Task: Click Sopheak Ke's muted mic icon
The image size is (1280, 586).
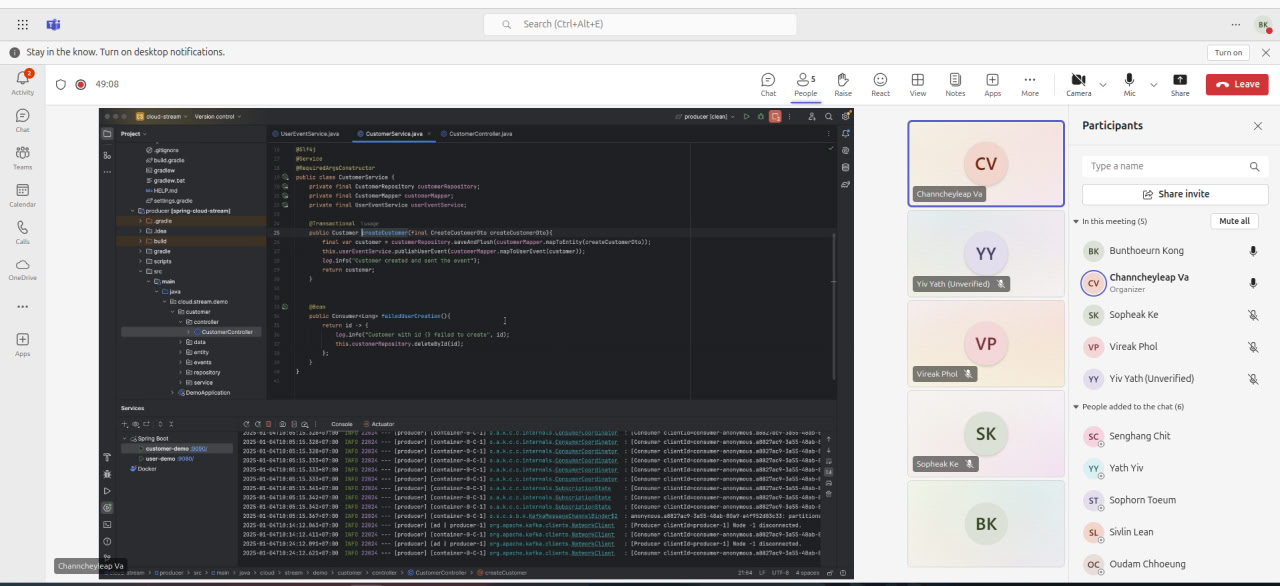Action: point(1253,315)
